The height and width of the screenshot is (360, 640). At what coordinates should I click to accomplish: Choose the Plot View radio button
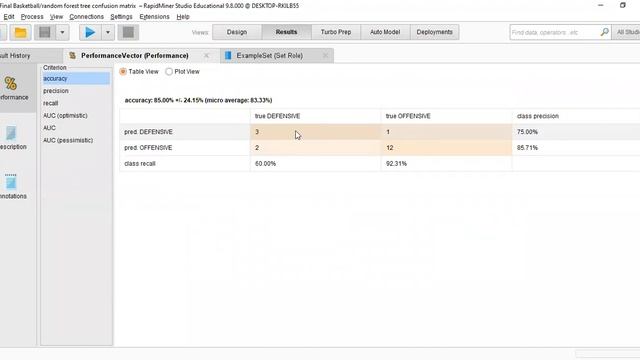point(169,71)
